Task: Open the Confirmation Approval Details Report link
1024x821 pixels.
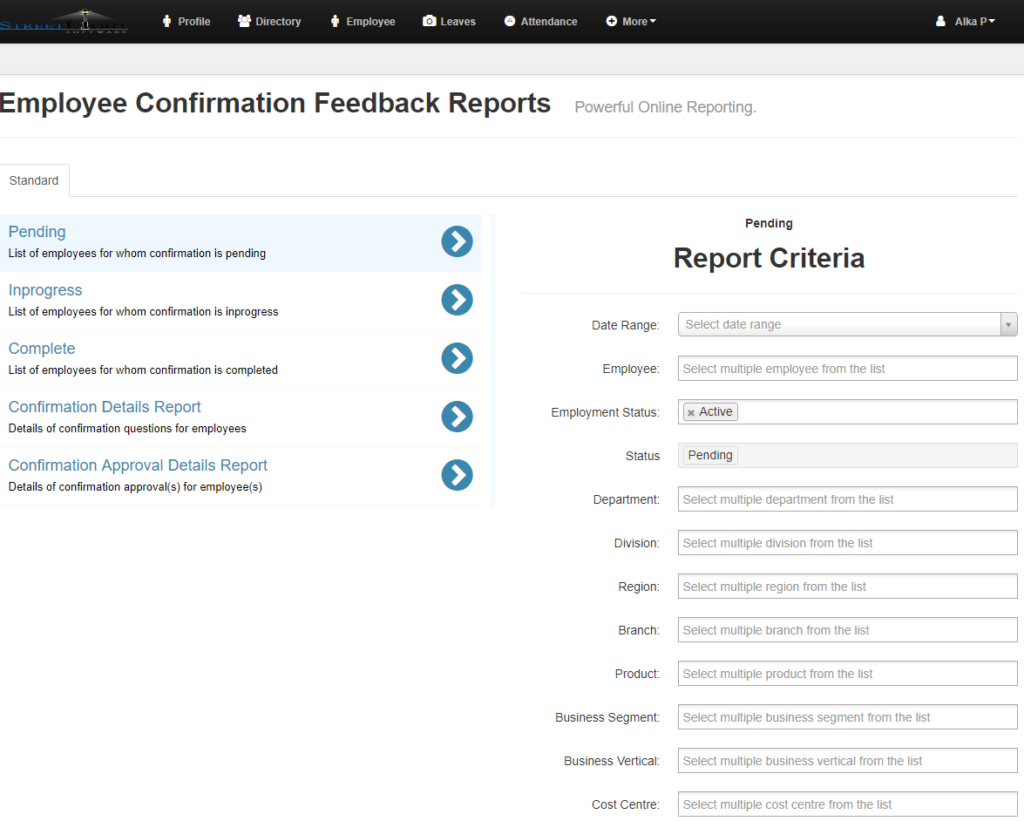Action: tap(137, 465)
